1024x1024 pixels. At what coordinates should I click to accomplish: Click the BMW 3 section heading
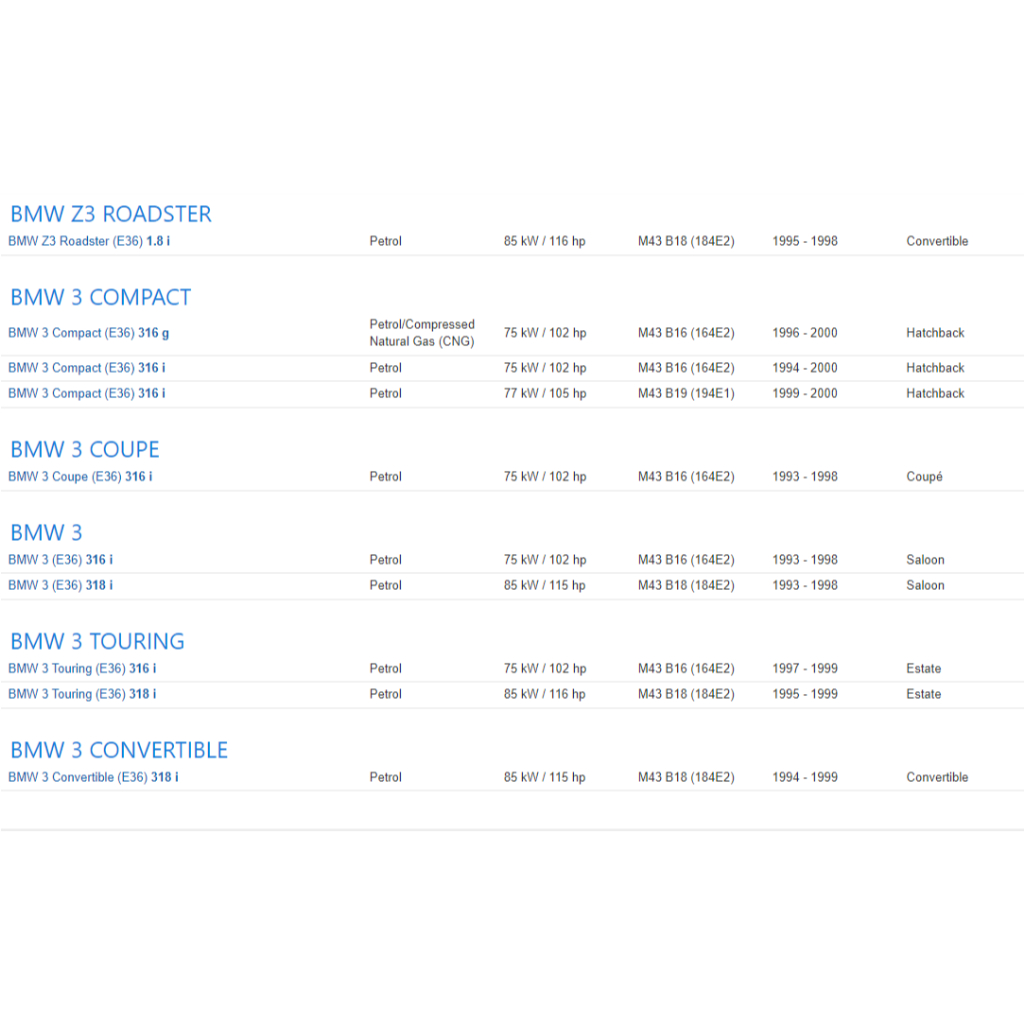click(46, 533)
